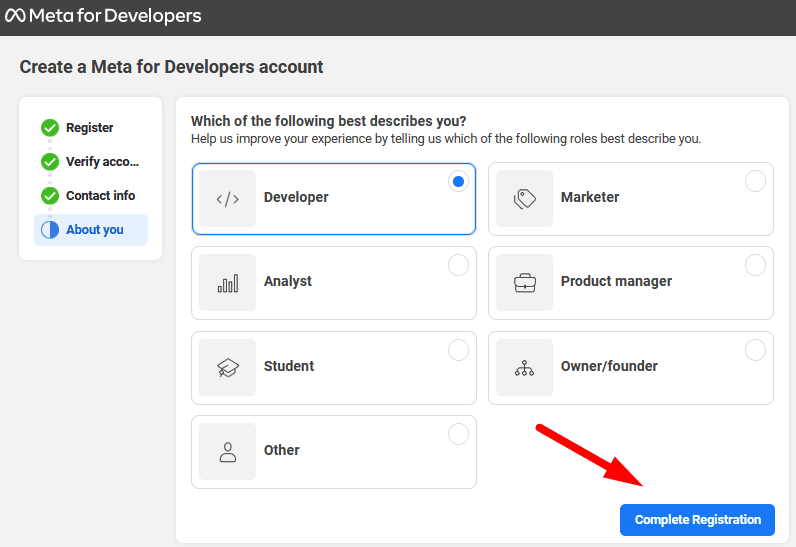Screen dimensions: 796x547
Task: Select the Developer radio button
Action: 458,181
